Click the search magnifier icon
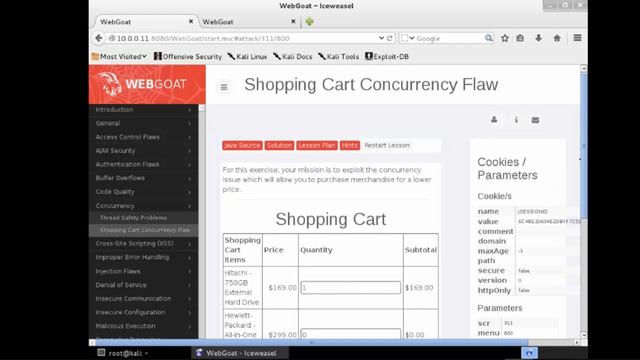640x360 pixels. (489, 38)
